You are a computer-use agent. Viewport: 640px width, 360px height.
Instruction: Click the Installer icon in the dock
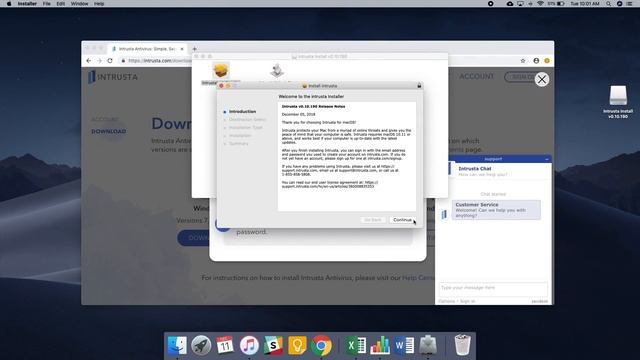point(428,346)
